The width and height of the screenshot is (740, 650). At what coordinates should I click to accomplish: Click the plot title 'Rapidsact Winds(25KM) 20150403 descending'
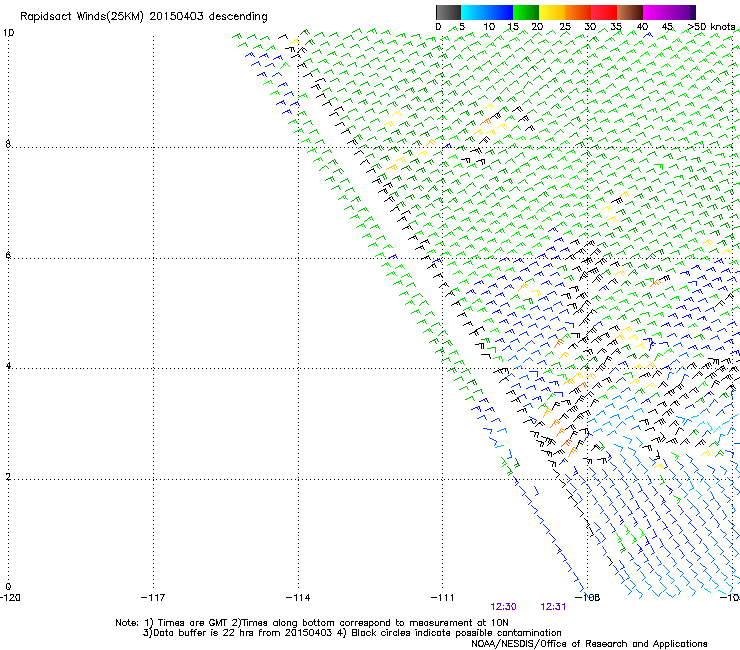pyautogui.click(x=143, y=17)
